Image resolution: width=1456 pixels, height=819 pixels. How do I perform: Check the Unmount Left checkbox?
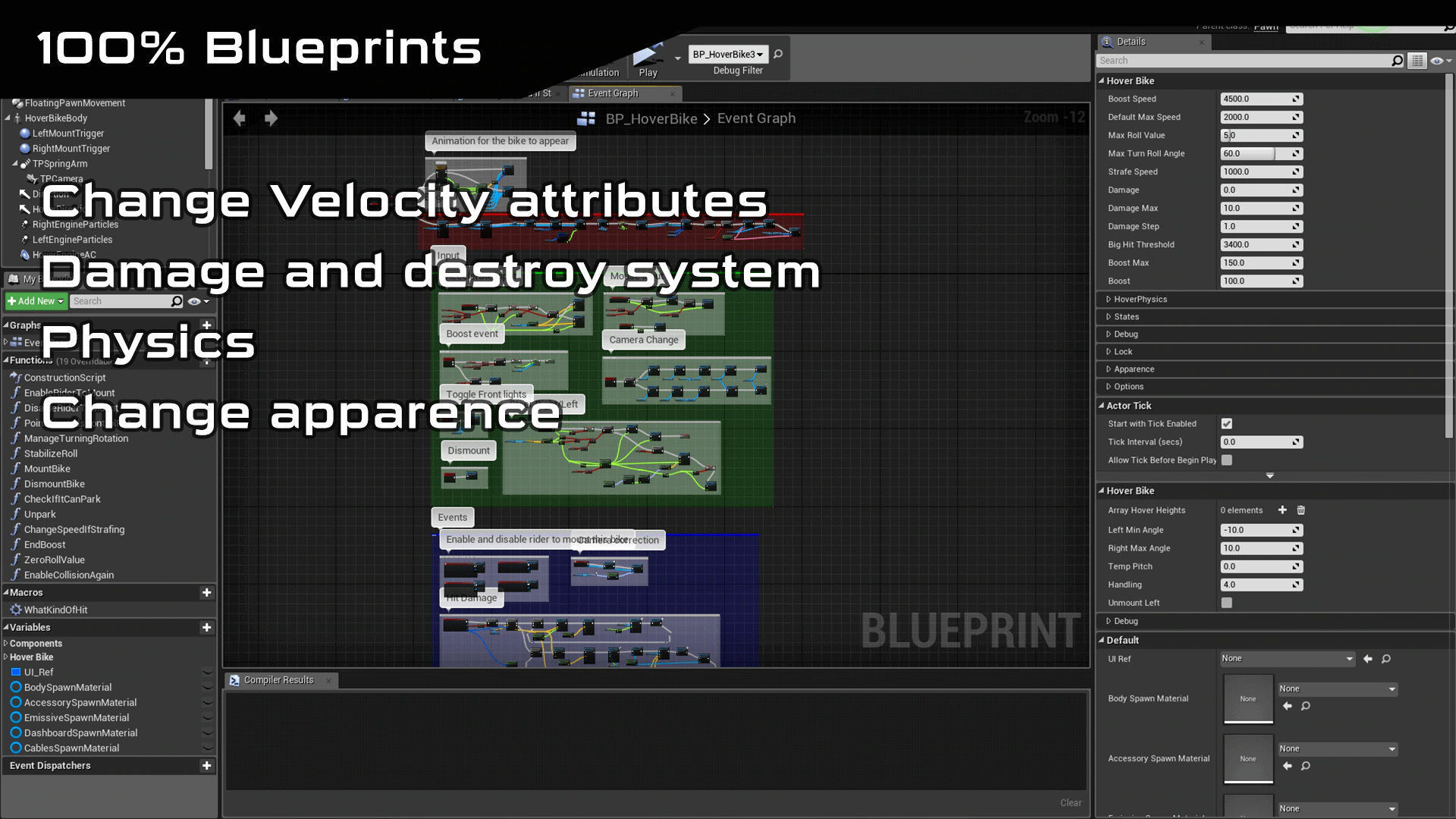click(x=1226, y=603)
